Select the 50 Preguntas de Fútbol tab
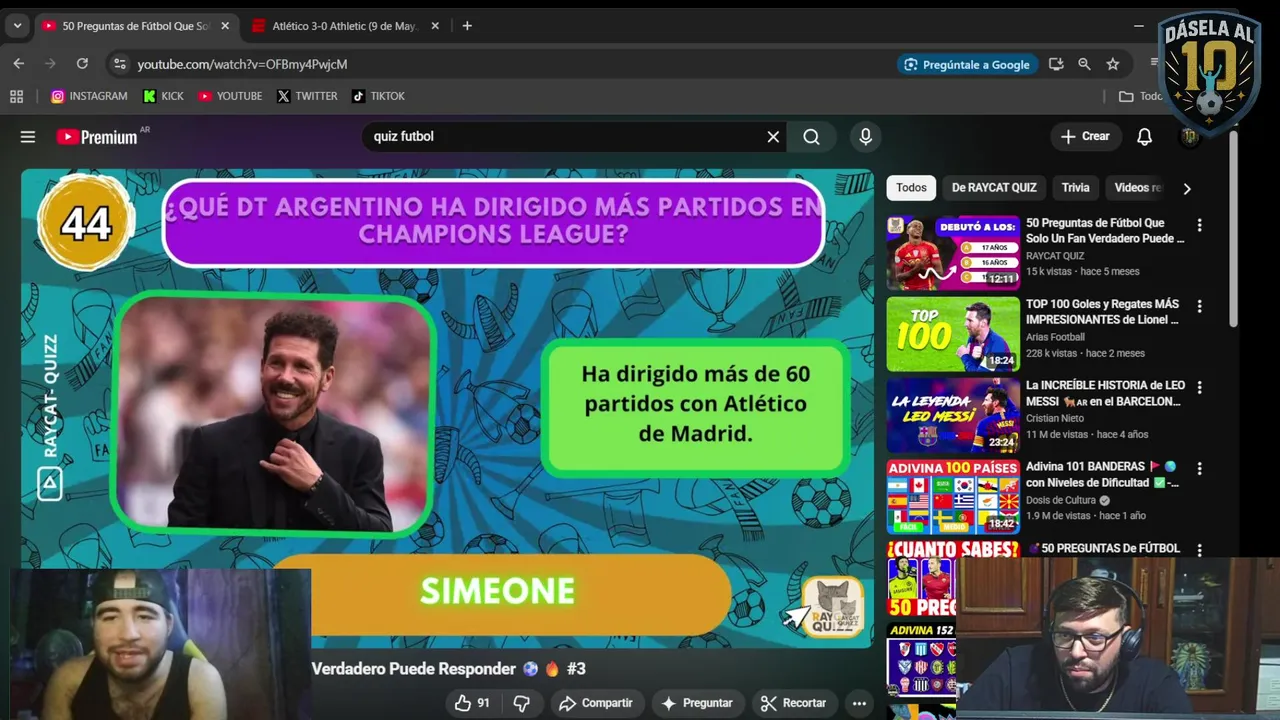The height and width of the screenshot is (720, 1280). (135, 26)
